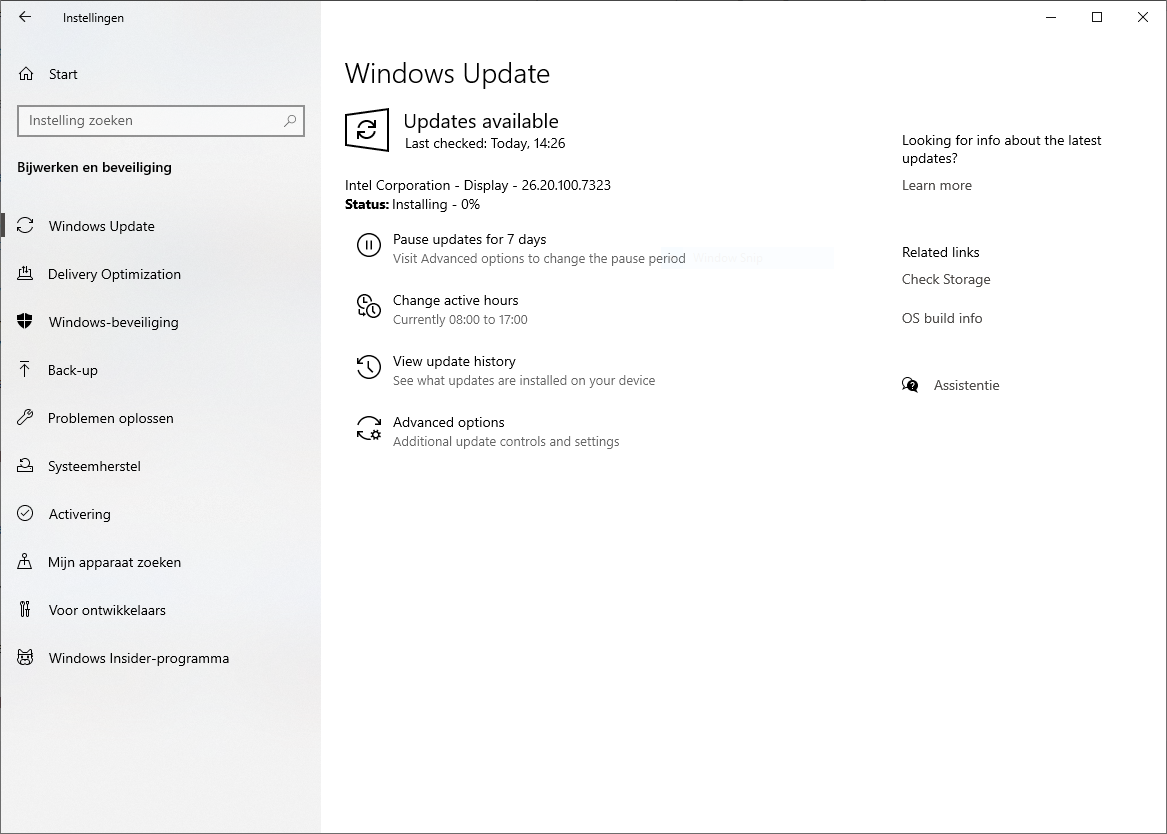The width and height of the screenshot is (1167, 834).
Task: Click the Windows Update sync icon in sidebar
Action: (25, 225)
